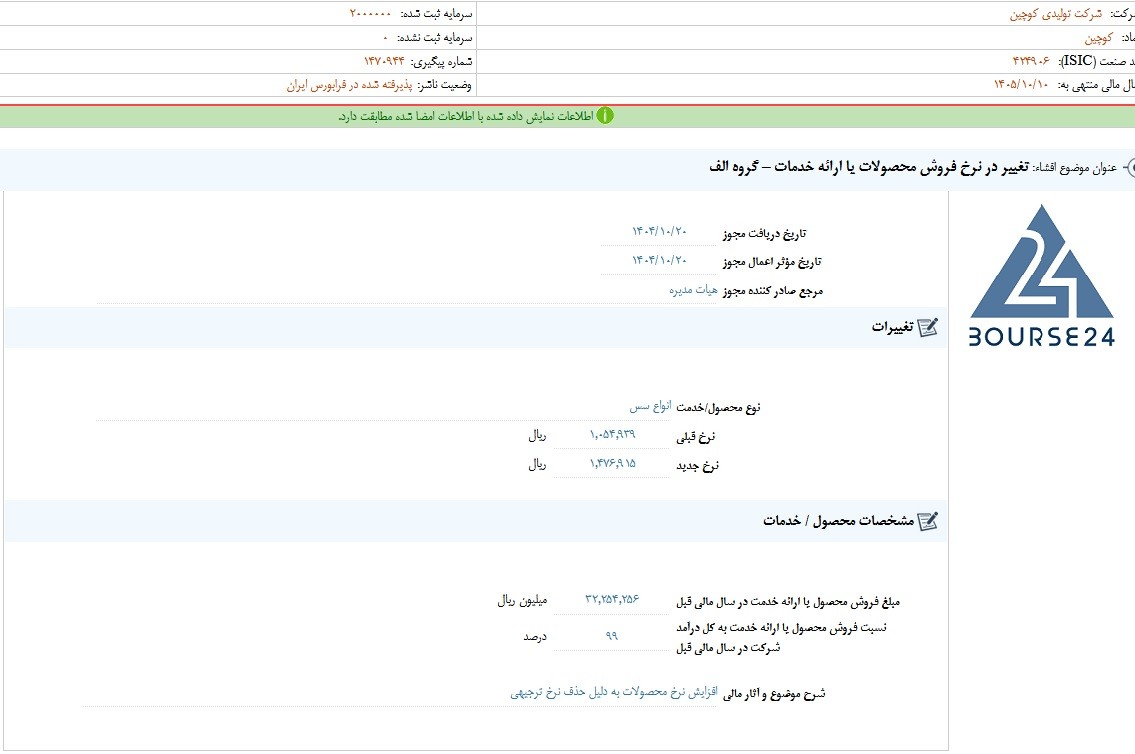Click the description افزایش نرخ محصولات به دلیل حذف نرخ ترجیحی
The height and width of the screenshot is (754, 1135).
614,692
